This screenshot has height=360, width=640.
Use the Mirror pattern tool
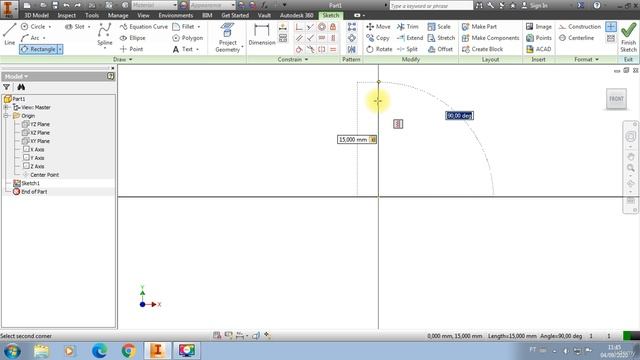coord(351,49)
